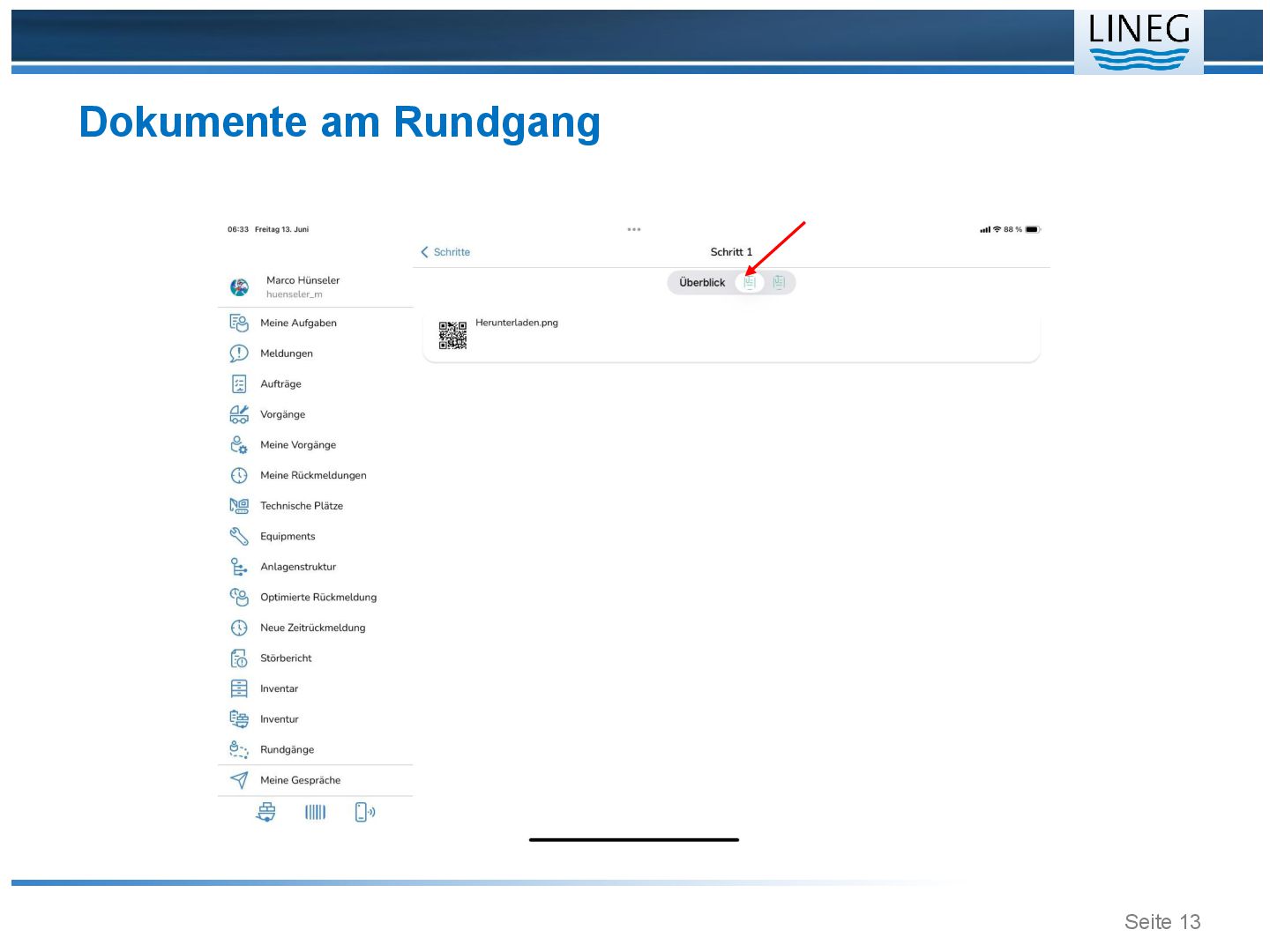Click the Equipments wrench icon
The image size is (1270, 952).
tap(239, 536)
